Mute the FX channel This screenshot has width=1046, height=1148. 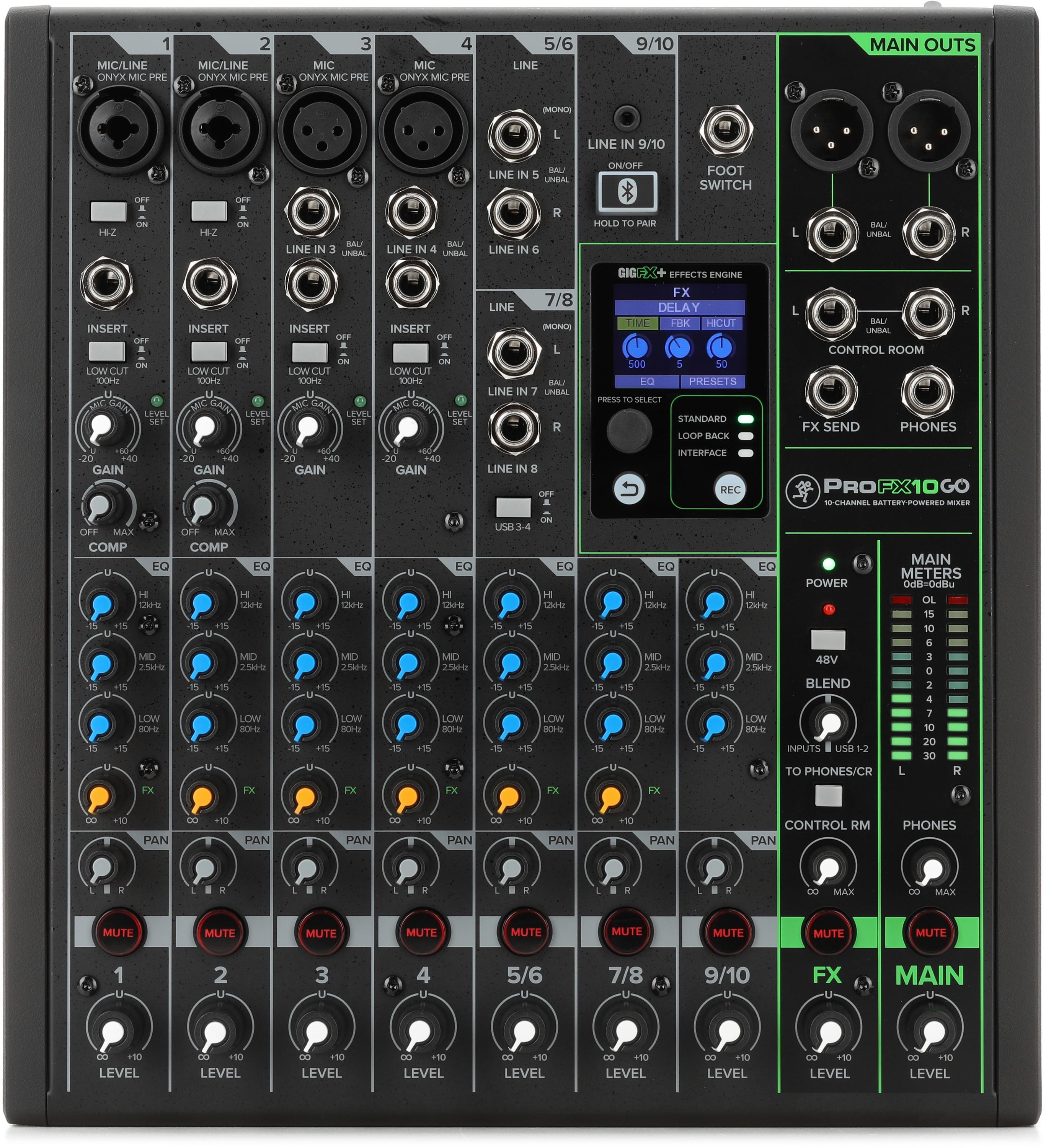pos(830,933)
